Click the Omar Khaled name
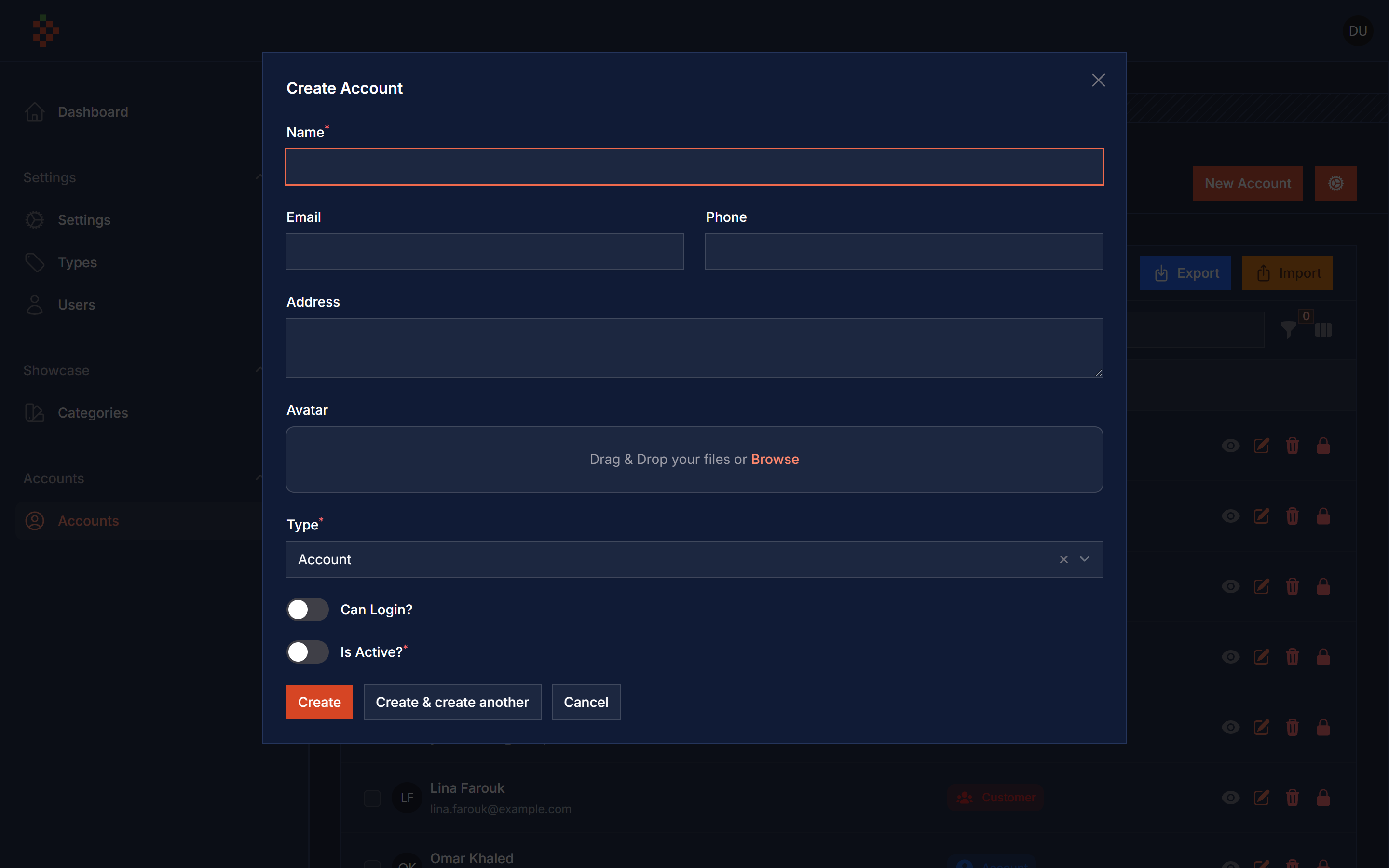The image size is (1389, 868). pos(472,858)
